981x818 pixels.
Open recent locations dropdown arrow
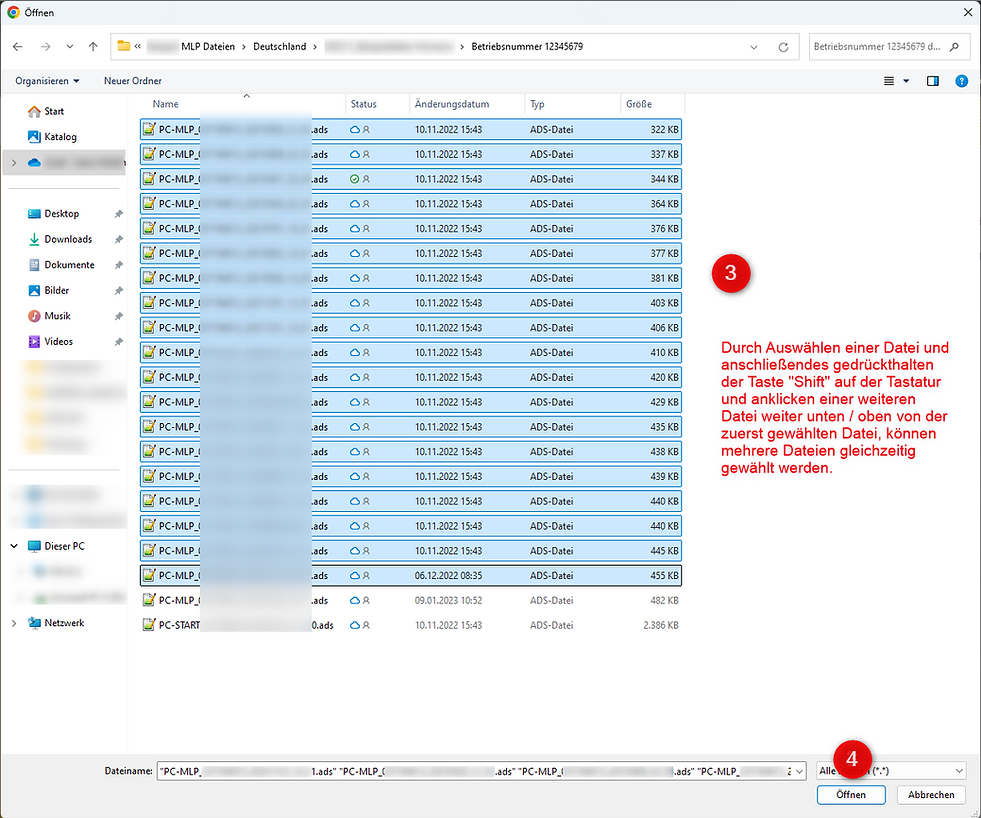tap(69, 46)
